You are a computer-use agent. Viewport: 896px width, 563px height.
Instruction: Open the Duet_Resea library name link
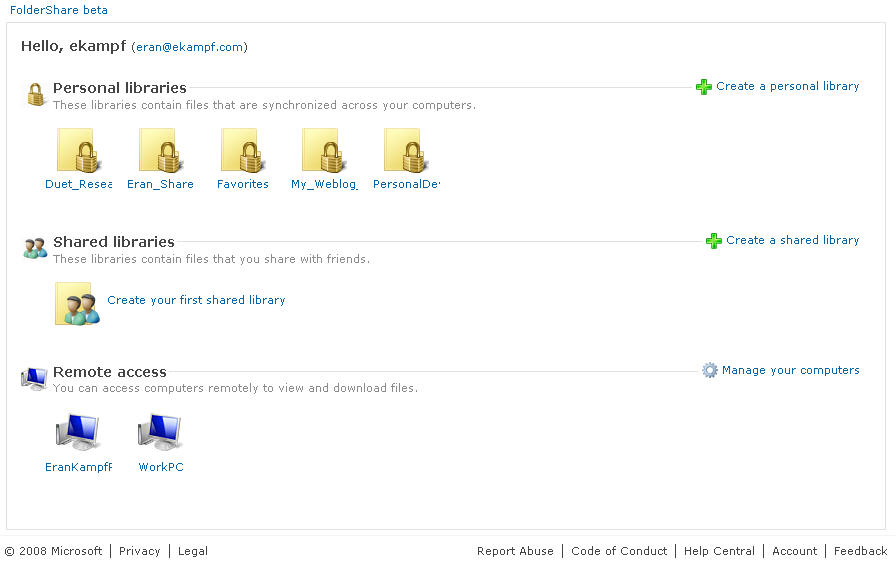tap(78, 184)
